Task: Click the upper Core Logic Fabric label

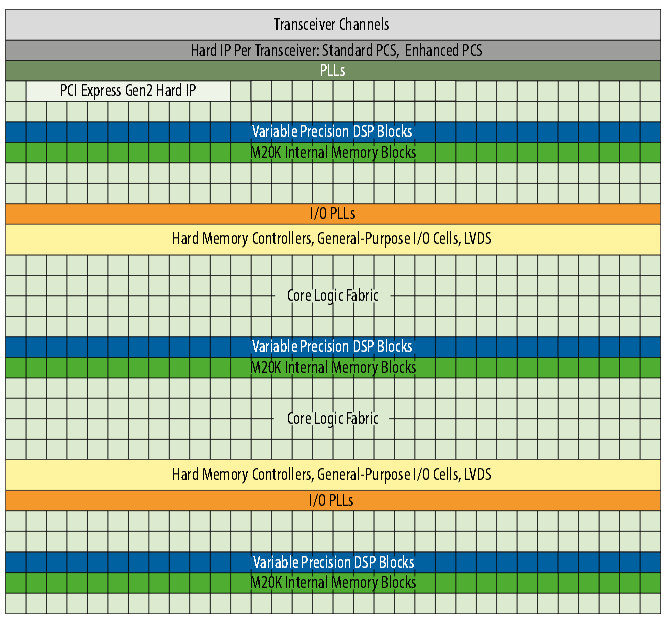Action: click(x=333, y=296)
